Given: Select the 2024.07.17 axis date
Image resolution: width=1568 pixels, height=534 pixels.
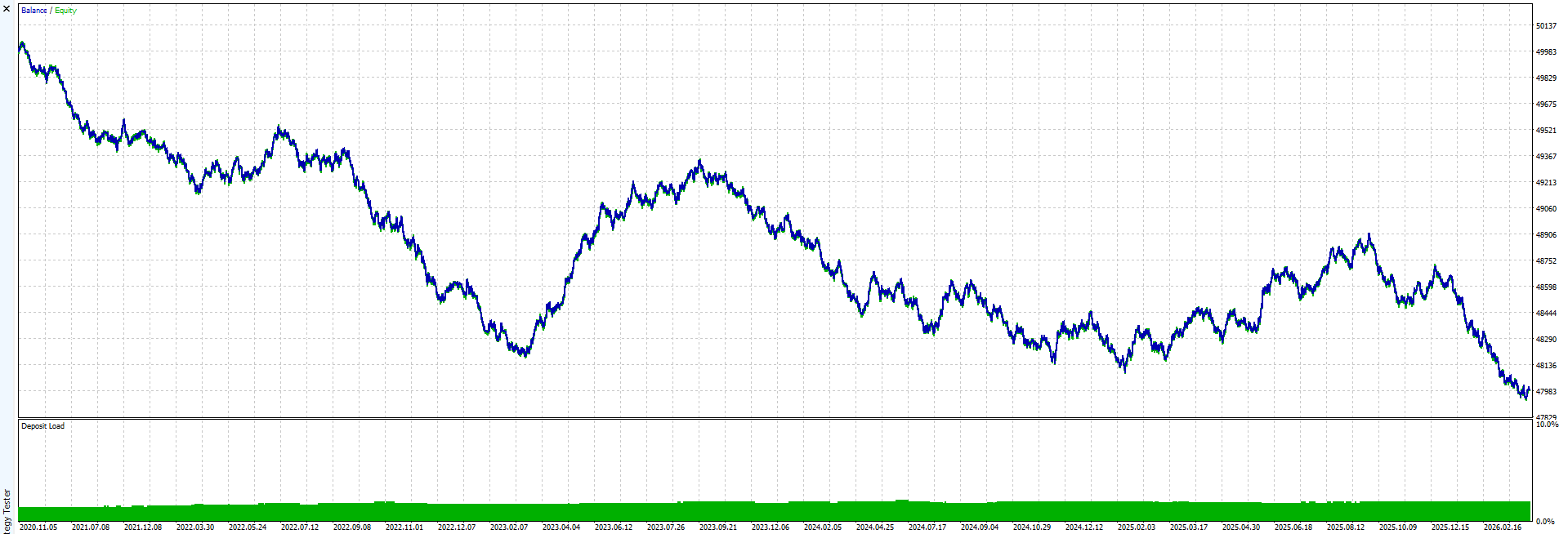Looking at the screenshot, I should [x=927, y=527].
